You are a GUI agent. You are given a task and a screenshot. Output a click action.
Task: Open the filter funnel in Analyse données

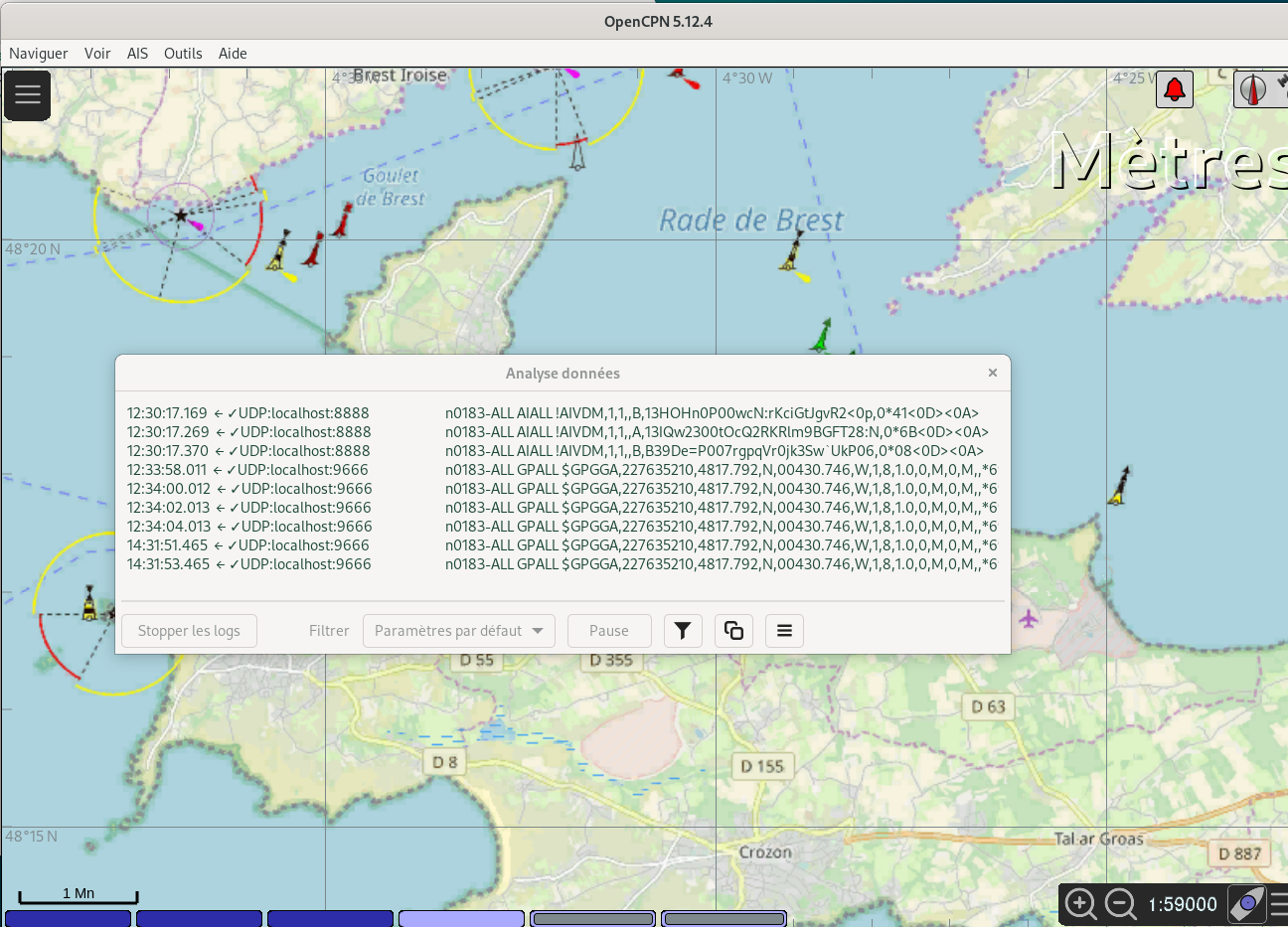click(x=683, y=630)
